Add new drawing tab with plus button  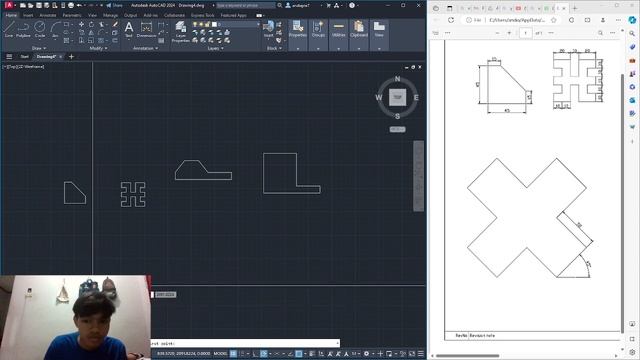tap(71, 57)
